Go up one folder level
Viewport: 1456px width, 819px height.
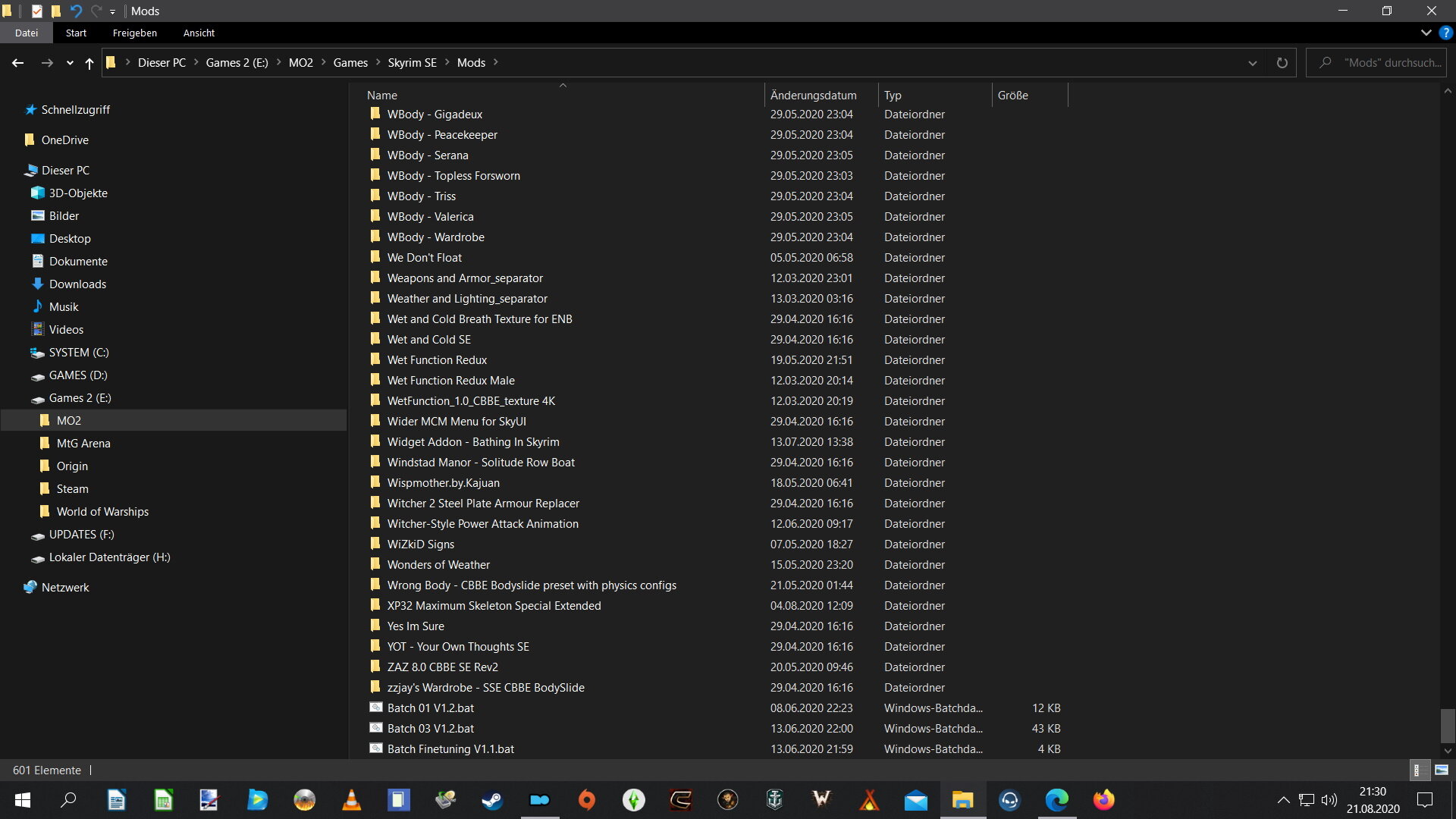89,63
